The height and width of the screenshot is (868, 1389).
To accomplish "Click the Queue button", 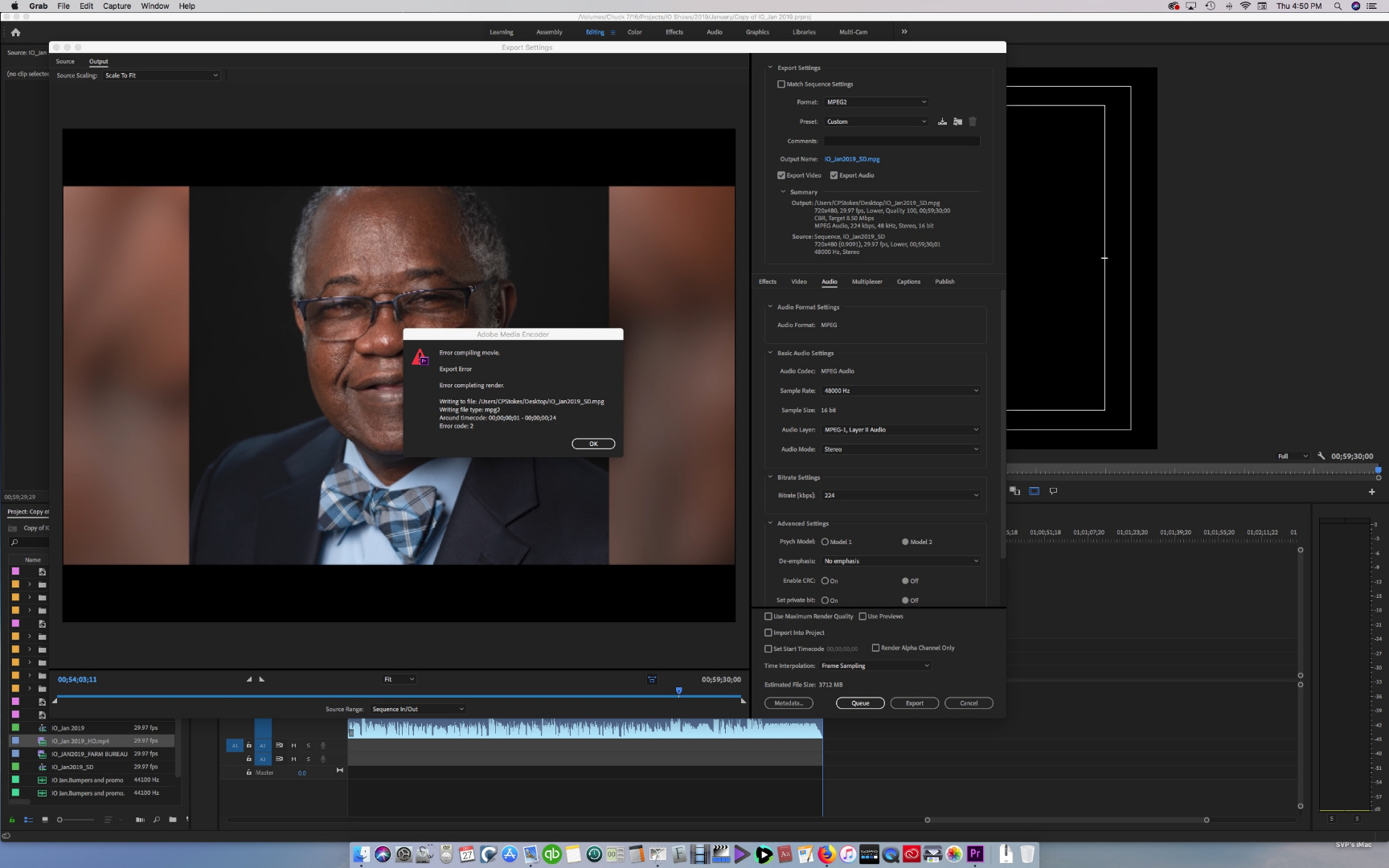I will (860, 703).
